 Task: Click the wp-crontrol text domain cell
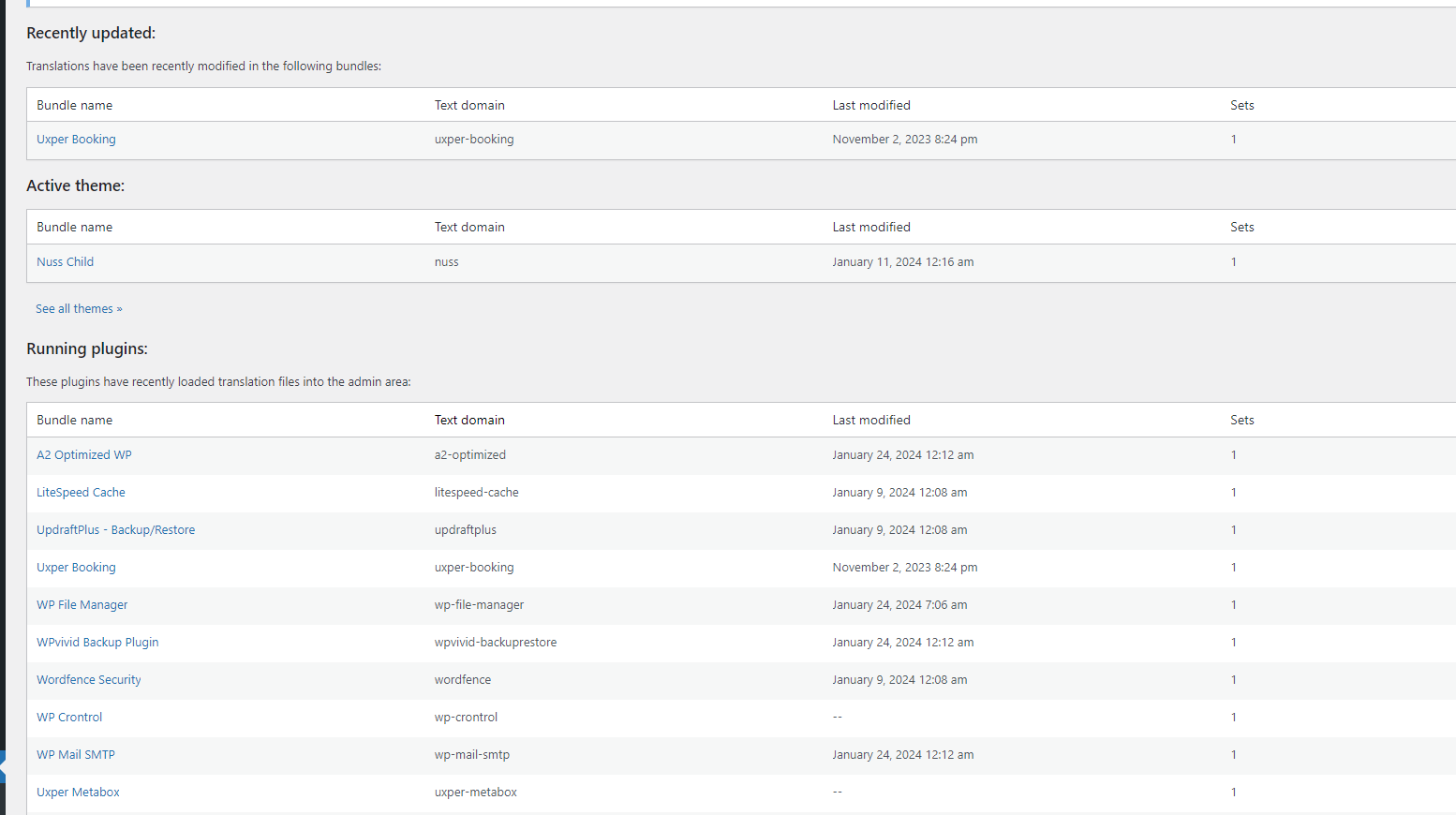point(467,717)
